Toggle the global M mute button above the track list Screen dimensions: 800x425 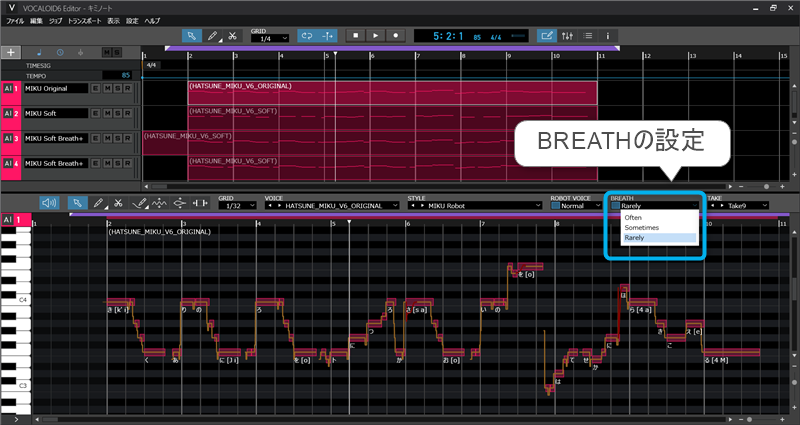tap(106, 53)
